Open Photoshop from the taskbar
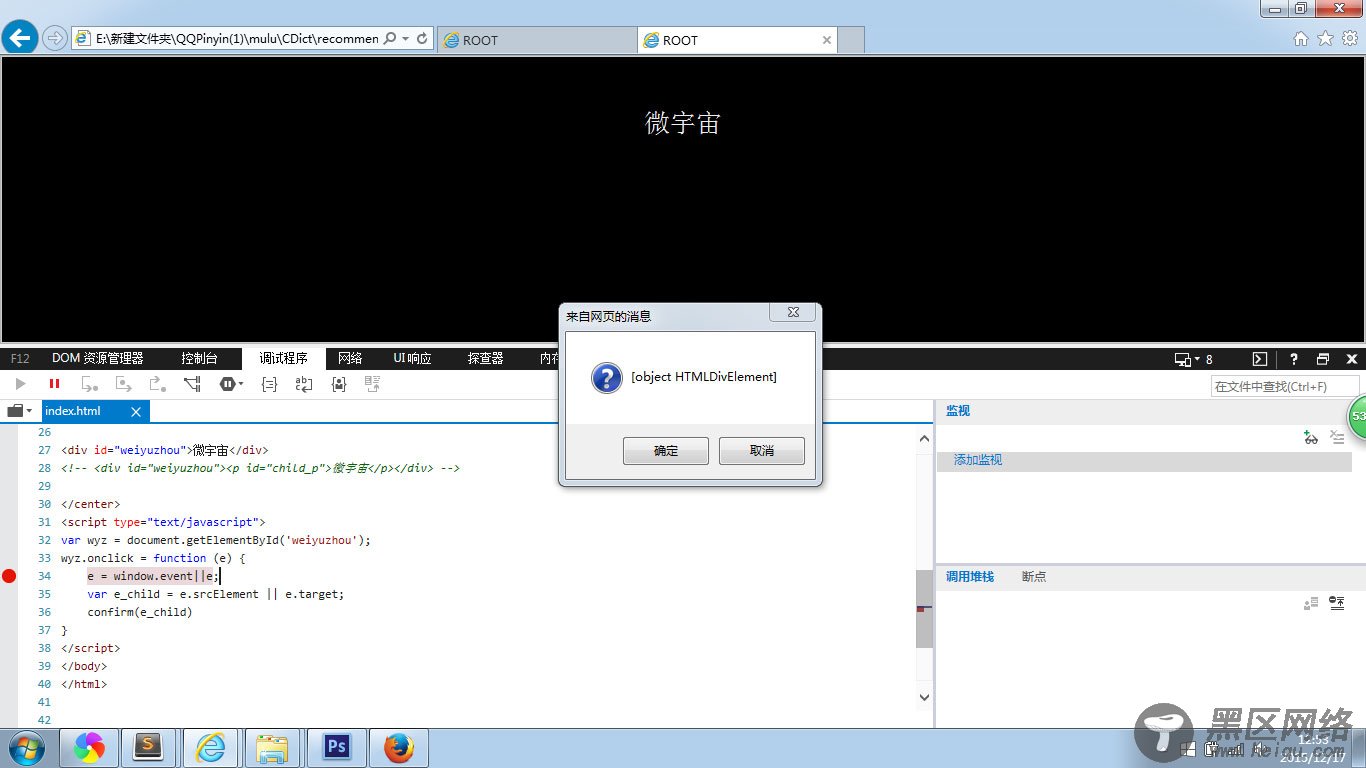 pyautogui.click(x=336, y=748)
